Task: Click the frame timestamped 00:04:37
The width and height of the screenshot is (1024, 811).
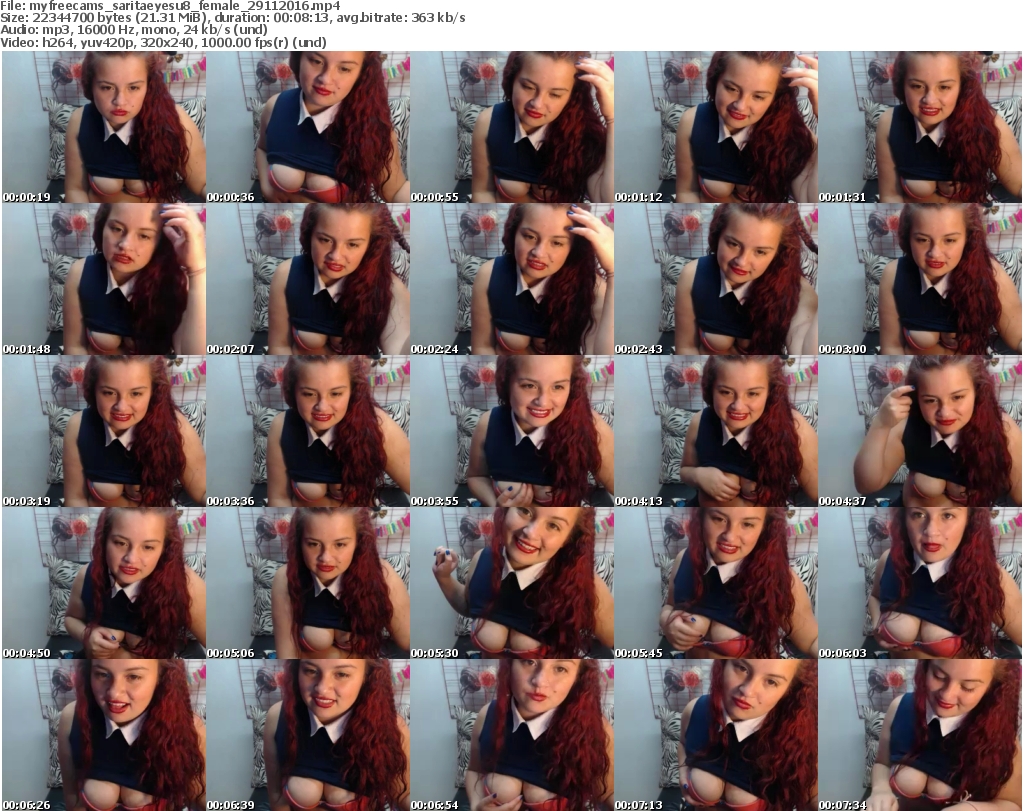Action: [920, 431]
